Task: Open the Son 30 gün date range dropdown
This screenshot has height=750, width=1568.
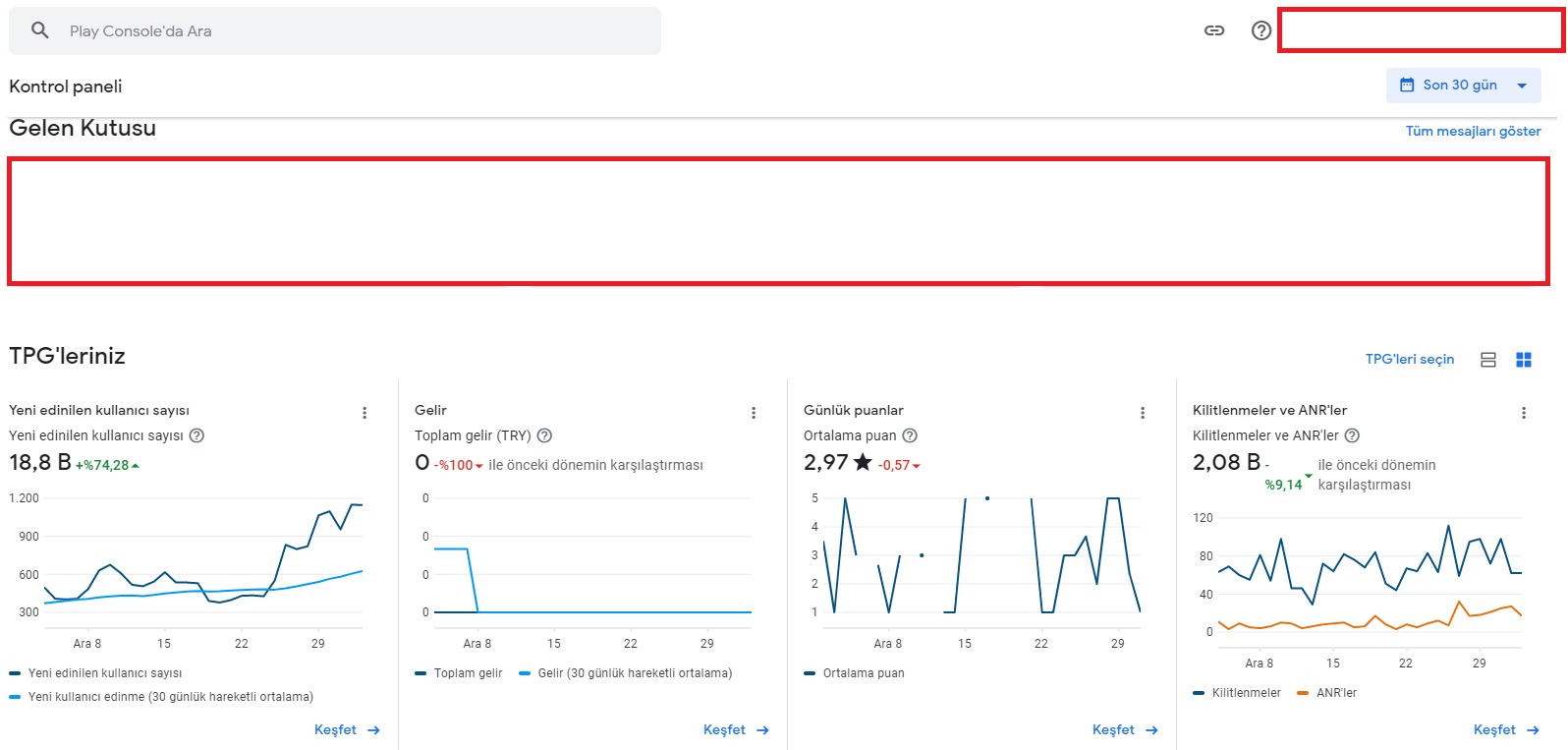Action: tap(1464, 86)
